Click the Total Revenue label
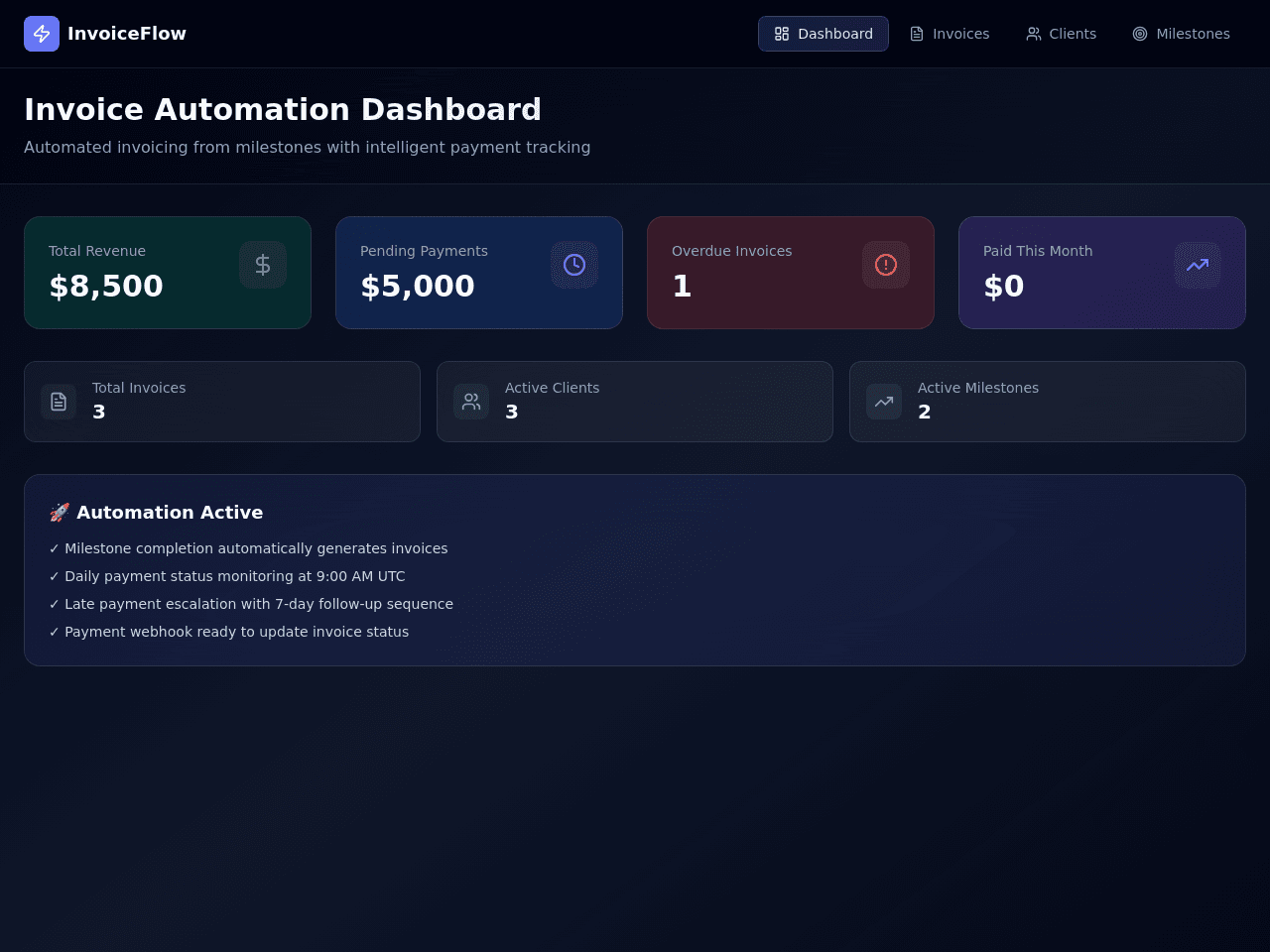 [97, 251]
